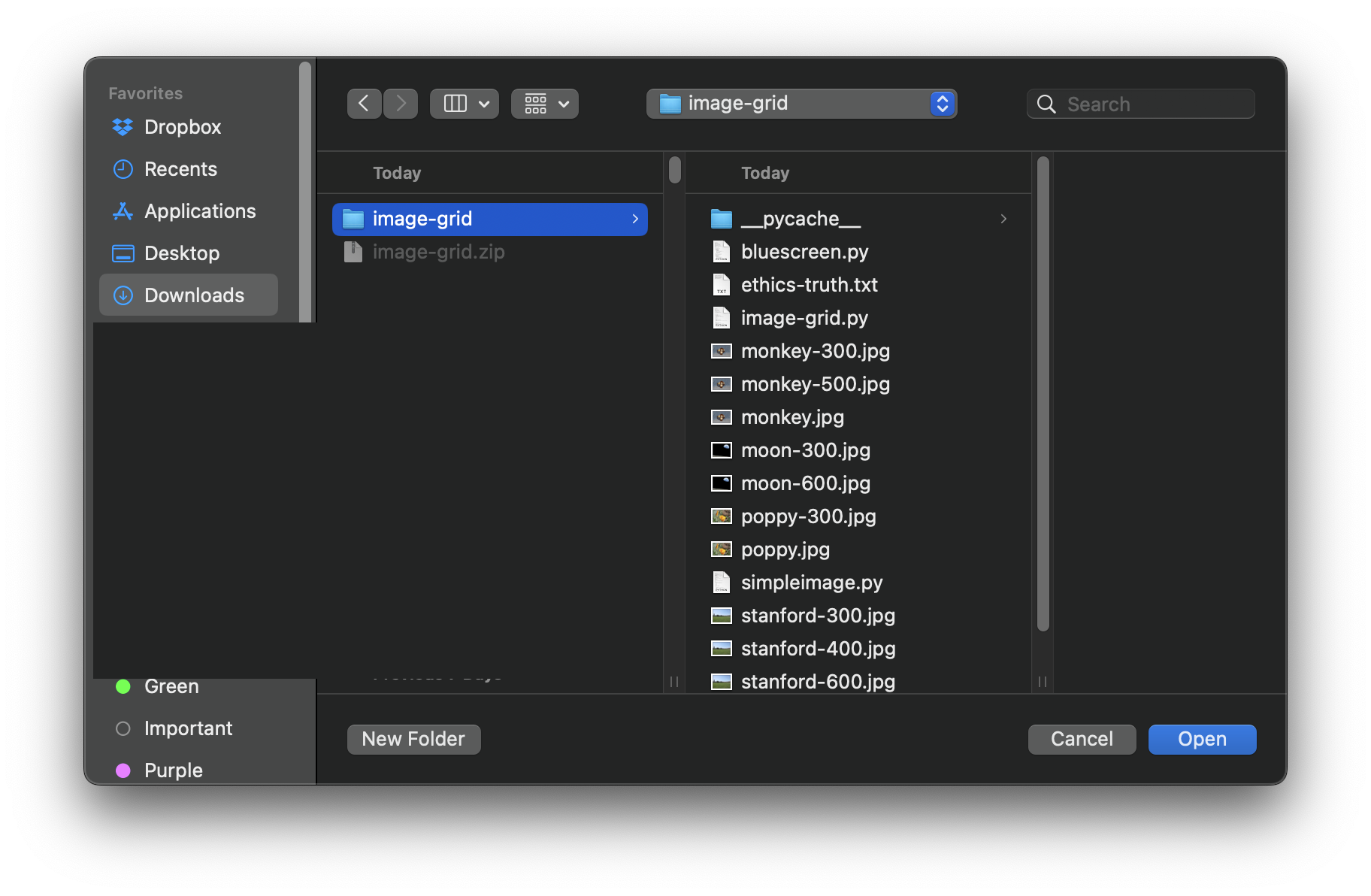Viewport: 1371px width, 896px height.
Task: Select the monkey-300.jpg file
Action: pos(815,350)
